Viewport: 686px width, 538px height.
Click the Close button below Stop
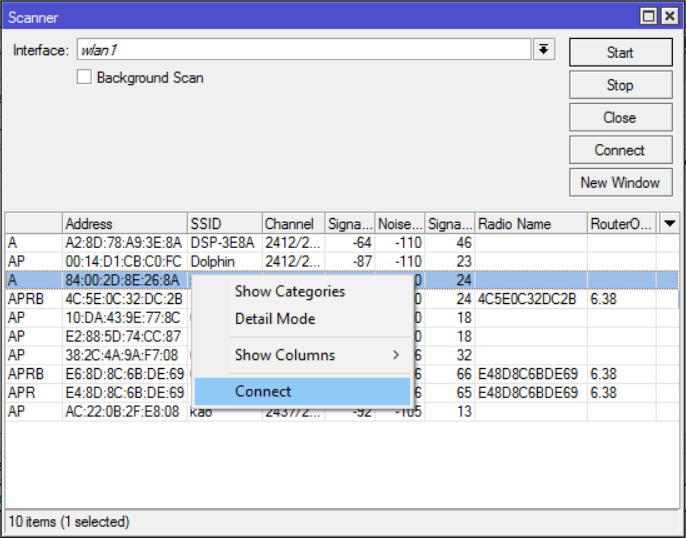click(619, 117)
